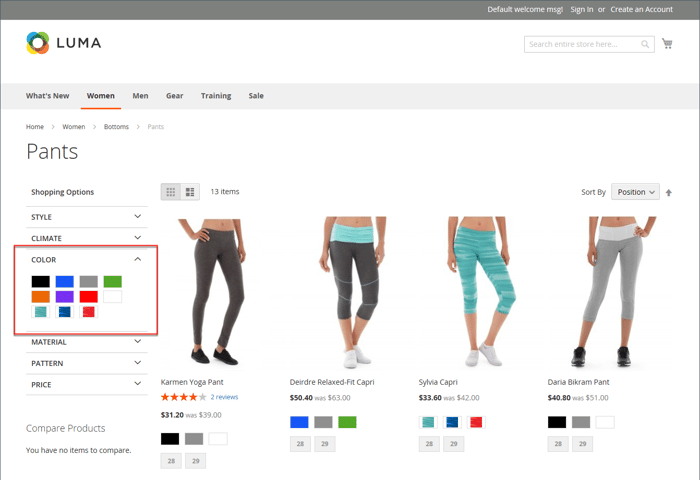700x480 pixels.
Task: Select white swatch on Karmen Yoga Pant
Action: point(218,439)
